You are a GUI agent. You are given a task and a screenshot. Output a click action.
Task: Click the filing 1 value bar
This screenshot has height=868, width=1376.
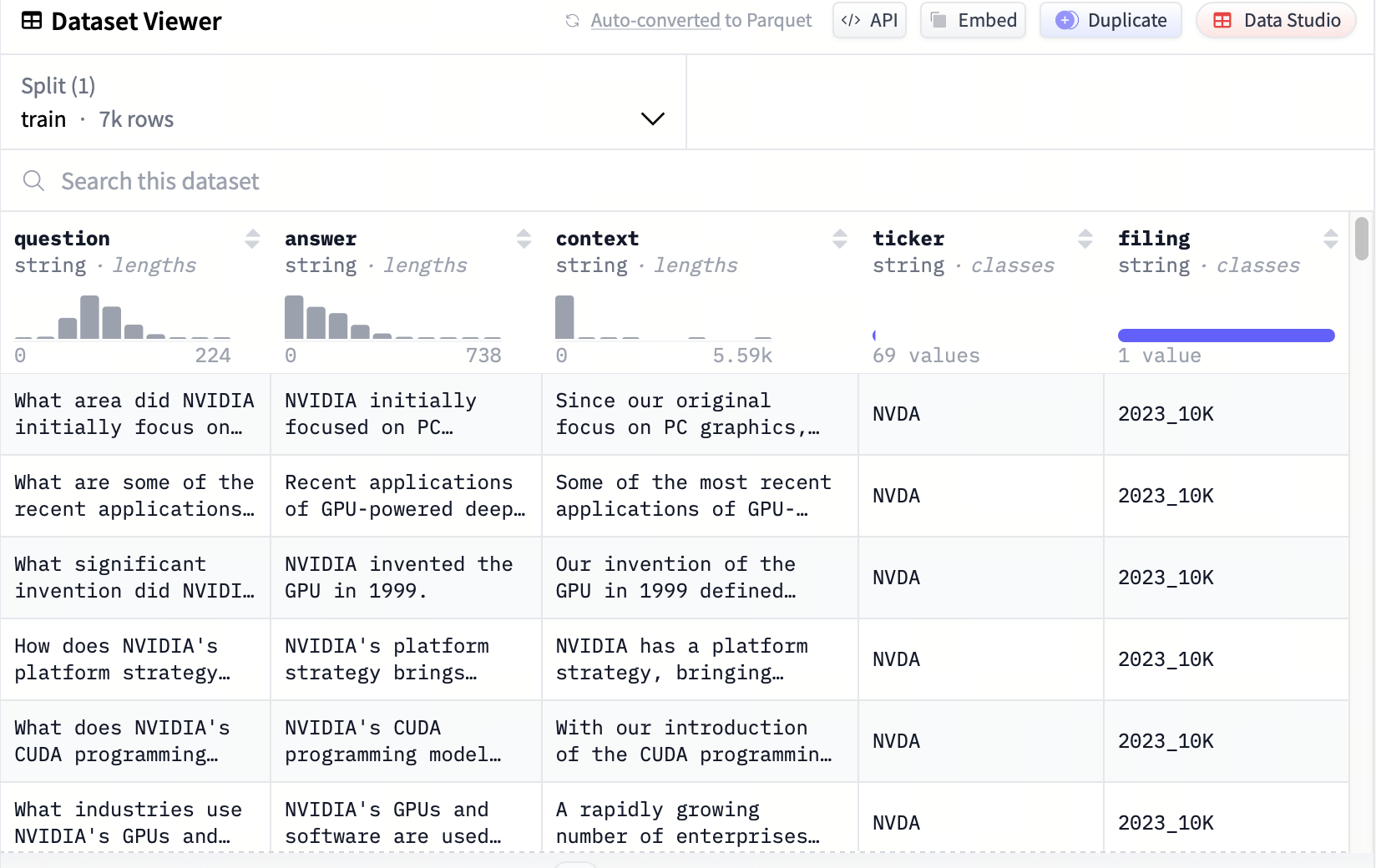click(1227, 336)
